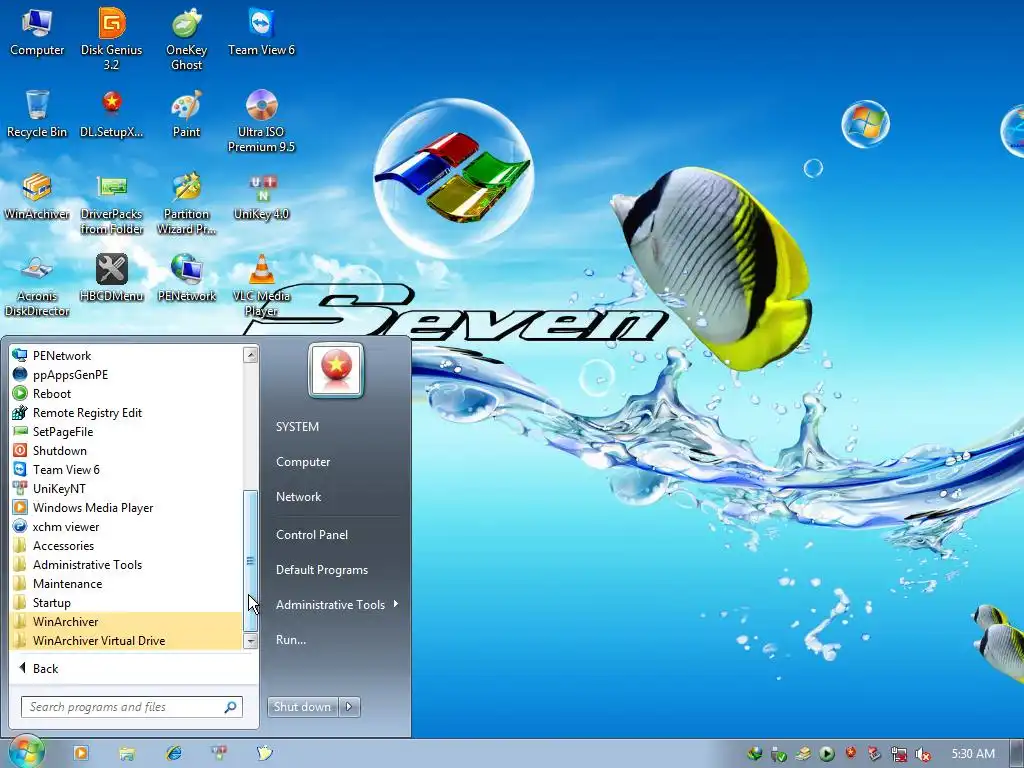Open the Computer desktop icon
The image size is (1024, 768).
[x=37, y=31]
